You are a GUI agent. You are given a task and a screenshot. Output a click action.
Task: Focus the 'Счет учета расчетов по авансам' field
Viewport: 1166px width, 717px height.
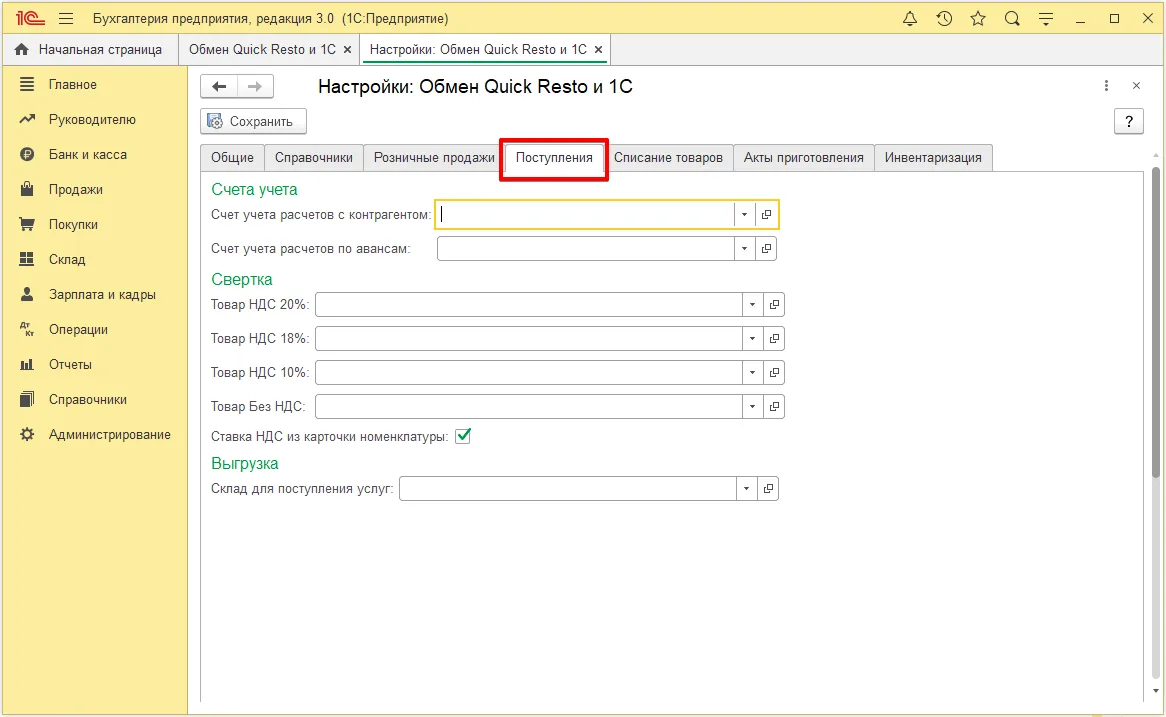click(586, 248)
